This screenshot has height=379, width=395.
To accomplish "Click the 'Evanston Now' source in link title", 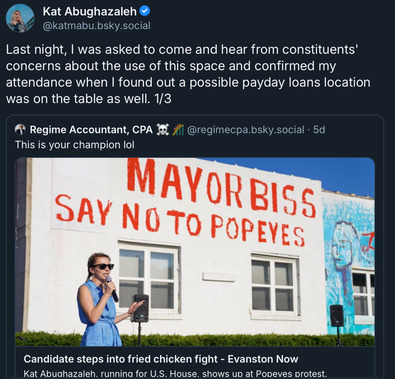I will tap(263, 359).
